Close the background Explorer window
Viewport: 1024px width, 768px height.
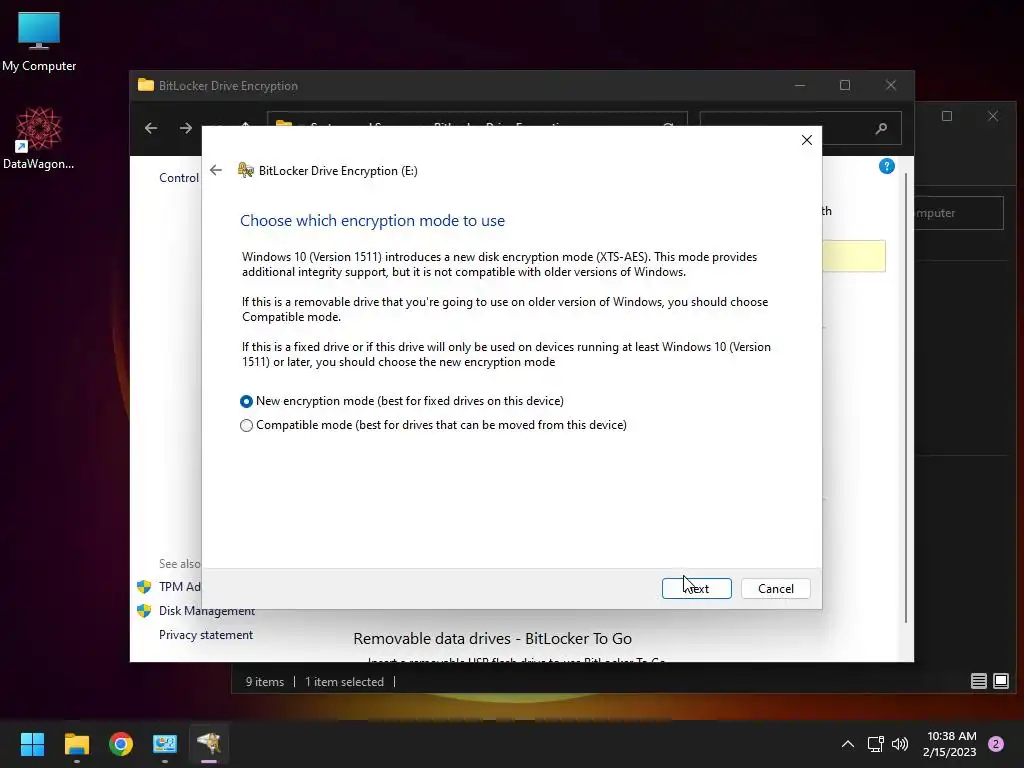point(993,116)
